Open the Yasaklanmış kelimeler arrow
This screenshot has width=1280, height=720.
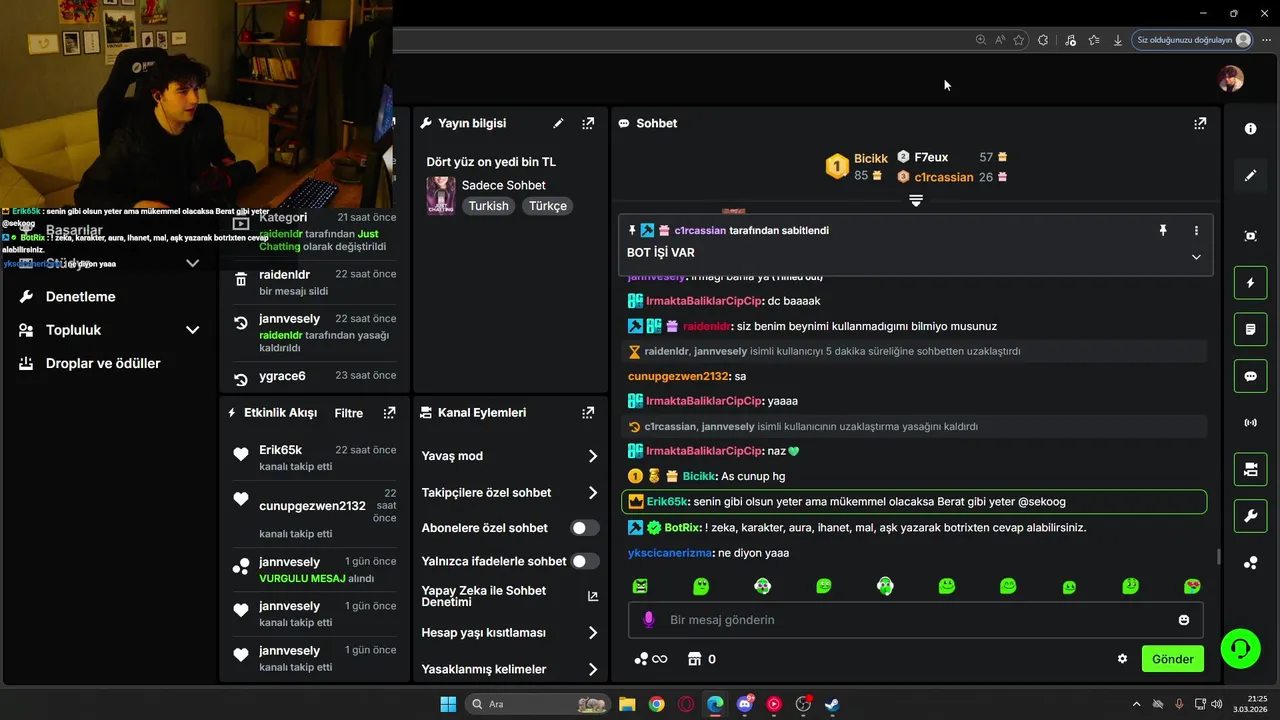(592, 669)
